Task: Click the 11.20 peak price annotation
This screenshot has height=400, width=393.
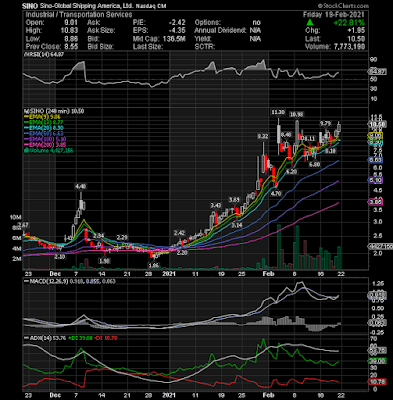Action: [x=278, y=112]
